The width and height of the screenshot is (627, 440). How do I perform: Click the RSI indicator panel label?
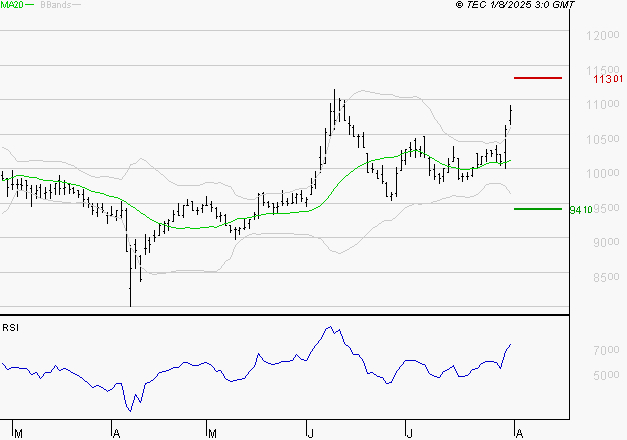(10, 327)
